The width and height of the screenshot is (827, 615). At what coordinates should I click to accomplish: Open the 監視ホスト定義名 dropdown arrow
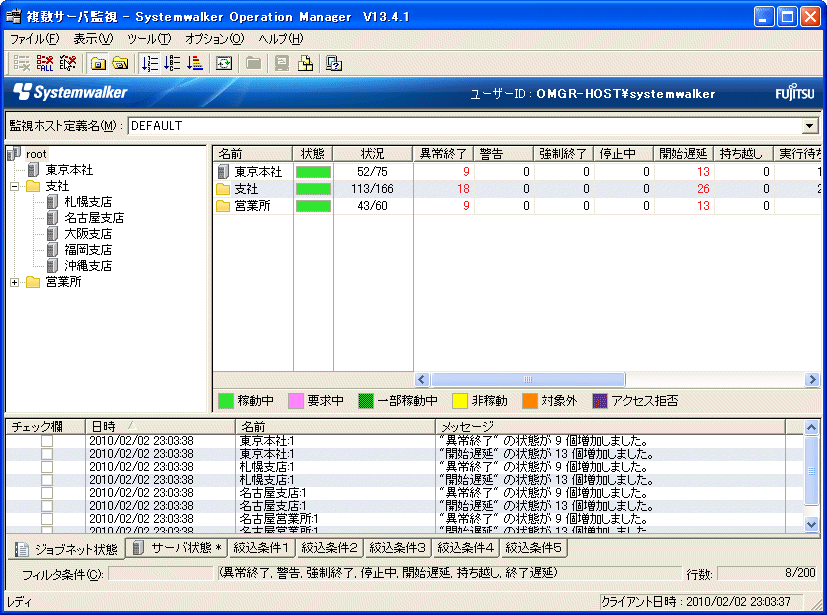point(810,126)
